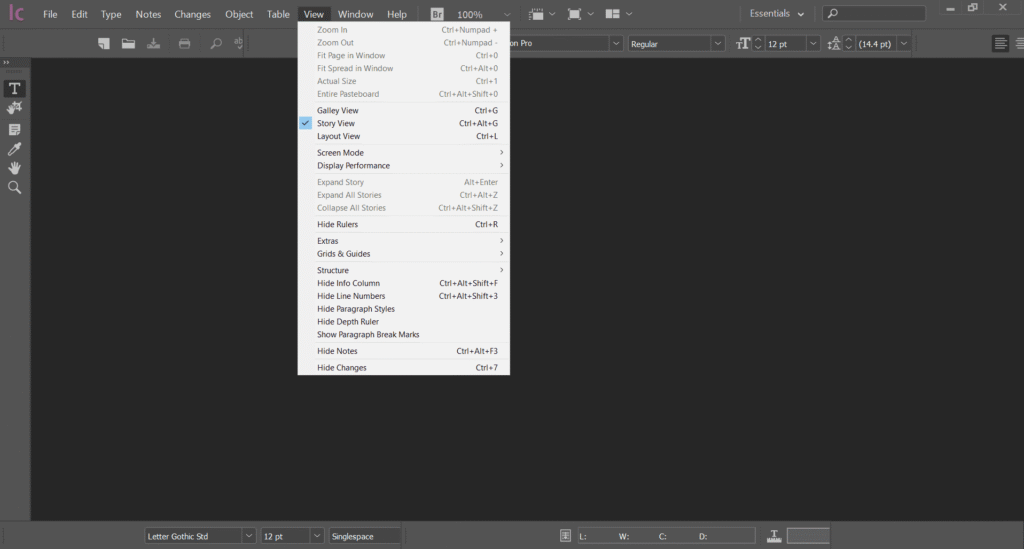Expand the tools panel double arrows
The height and width of the screenshot is (549, 1024).
(x=7, y=63)
